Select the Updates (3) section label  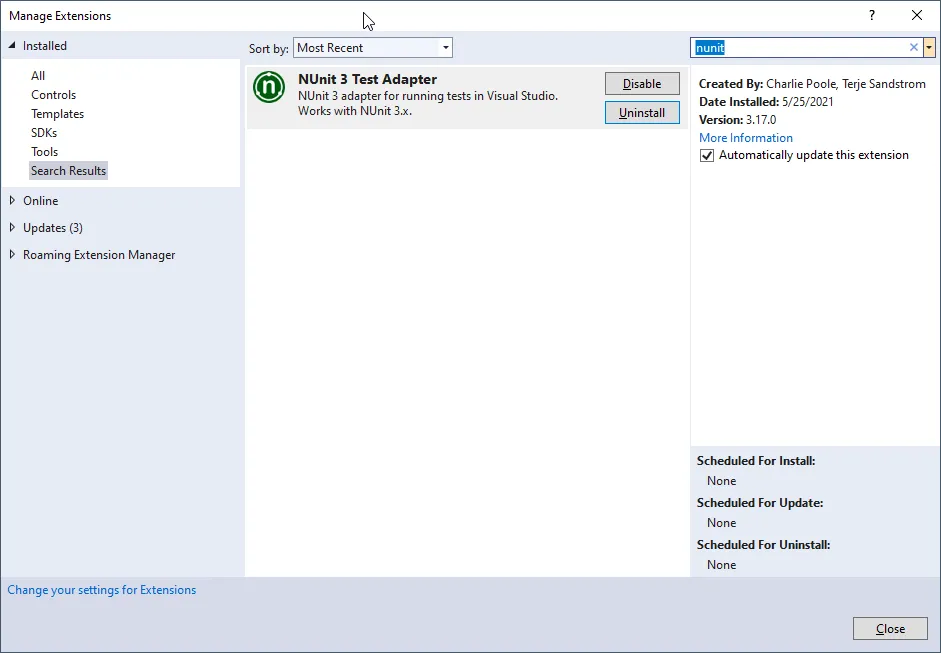(x=53, y=227)
